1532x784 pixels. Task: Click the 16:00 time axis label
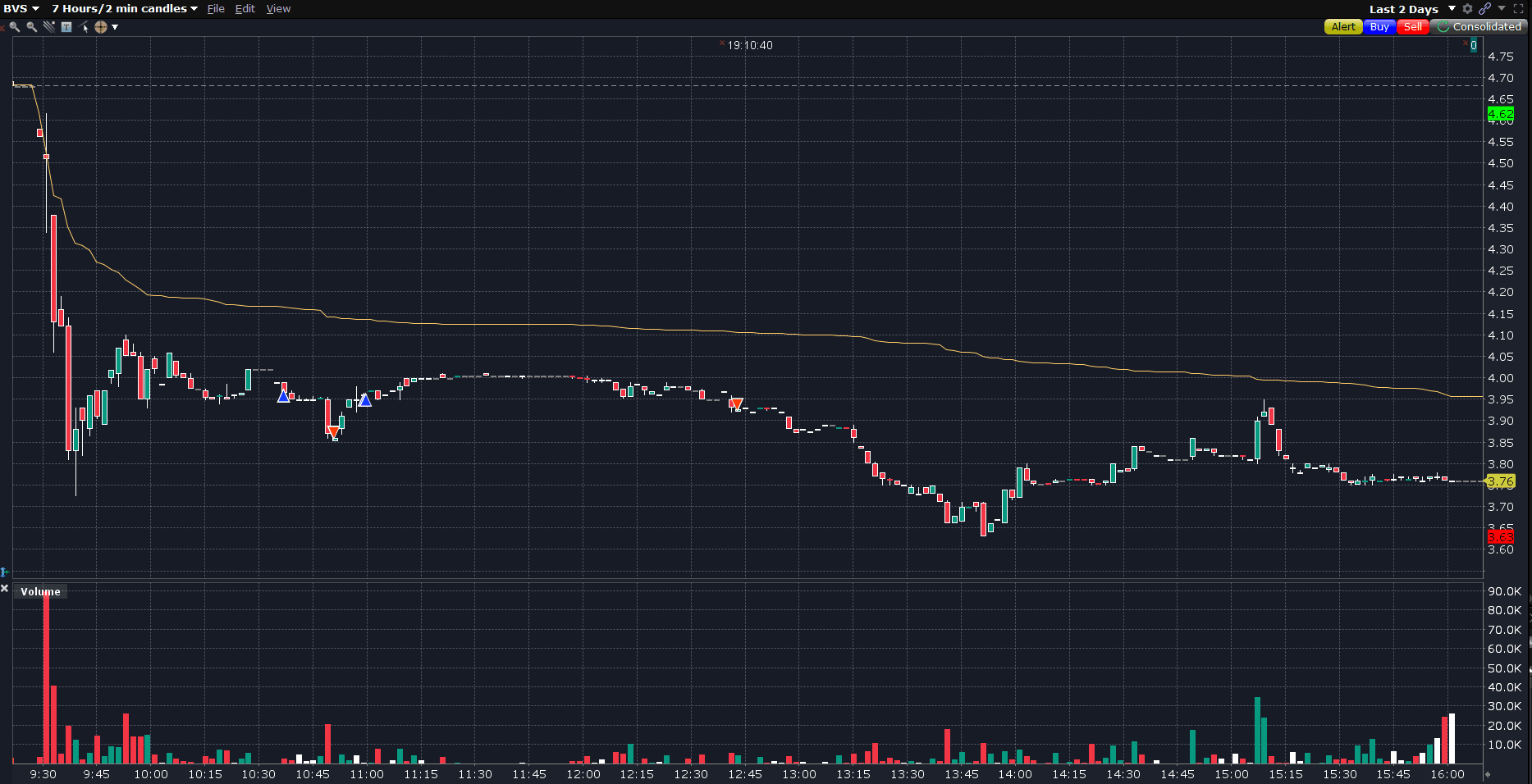pyautogui.click(x=1447, y=774)
